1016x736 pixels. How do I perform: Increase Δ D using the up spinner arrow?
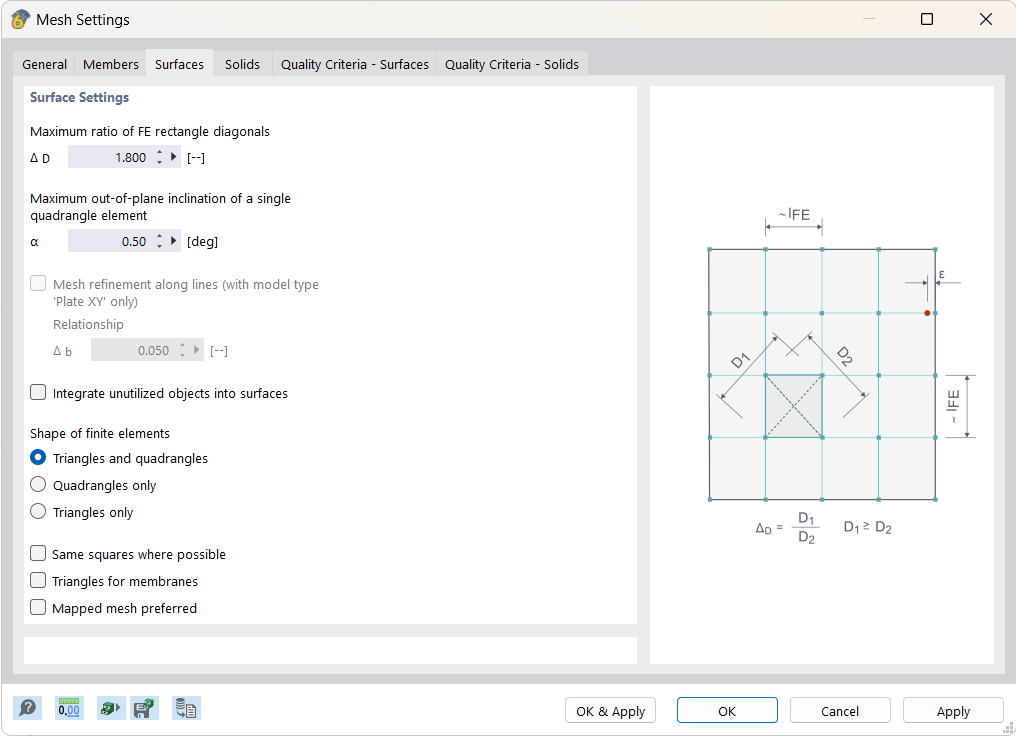coord(160,152)
